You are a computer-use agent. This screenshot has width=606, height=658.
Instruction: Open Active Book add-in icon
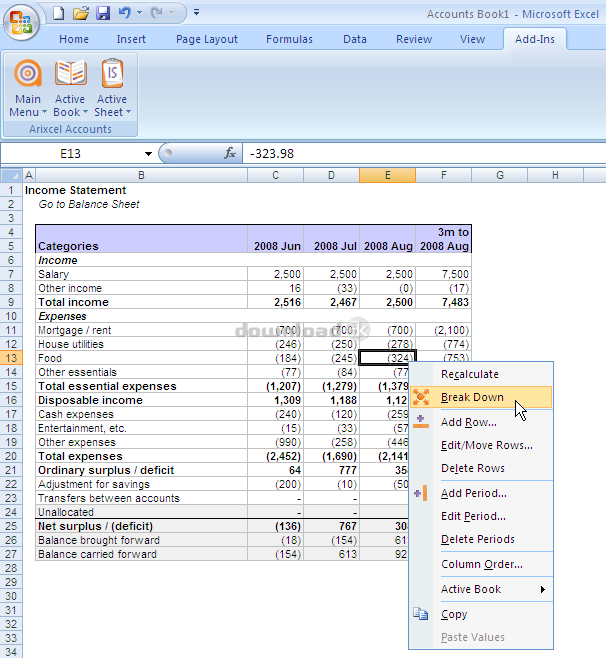click(x=71, y=73)
